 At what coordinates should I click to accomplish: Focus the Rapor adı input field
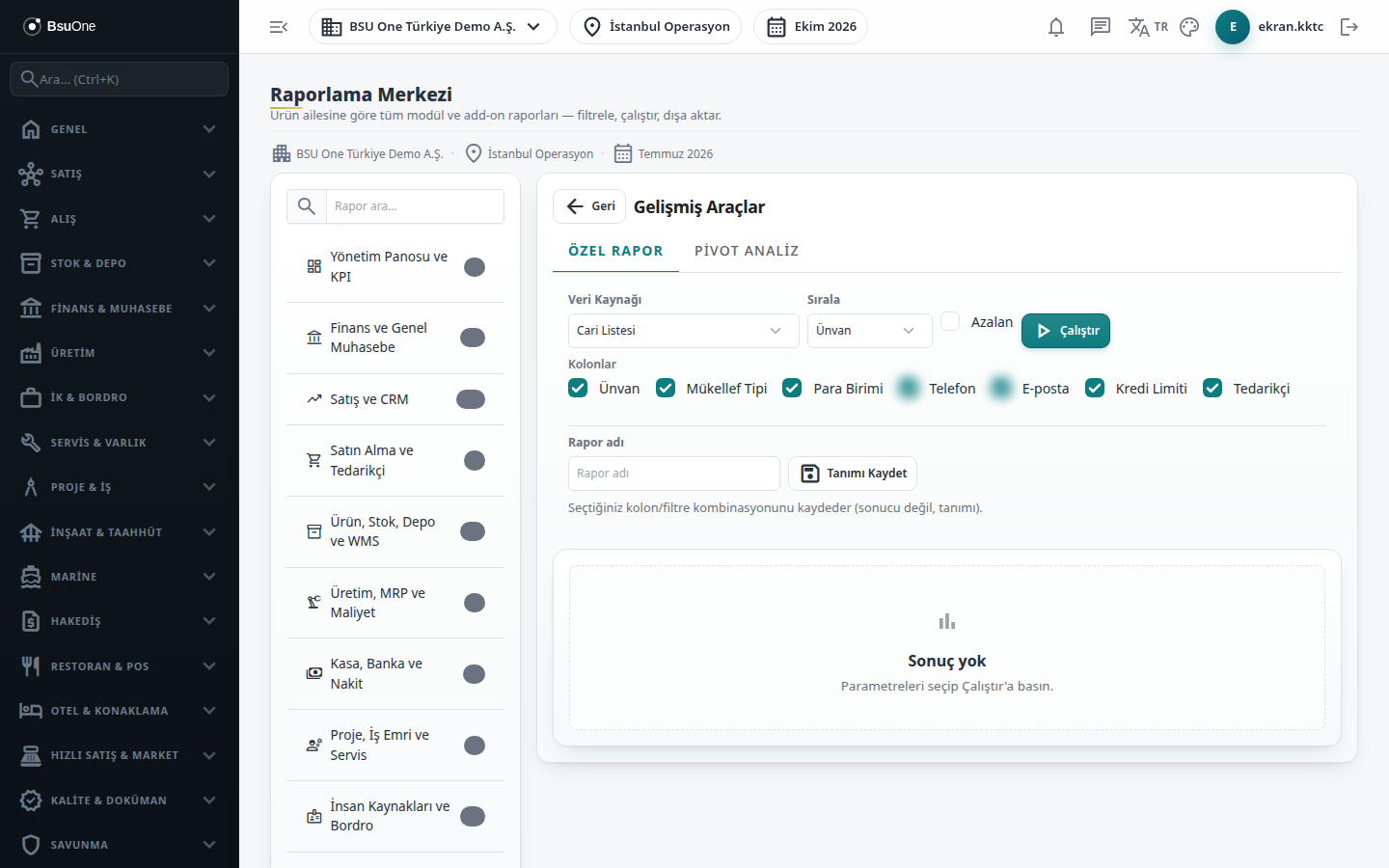pos(674,474)
